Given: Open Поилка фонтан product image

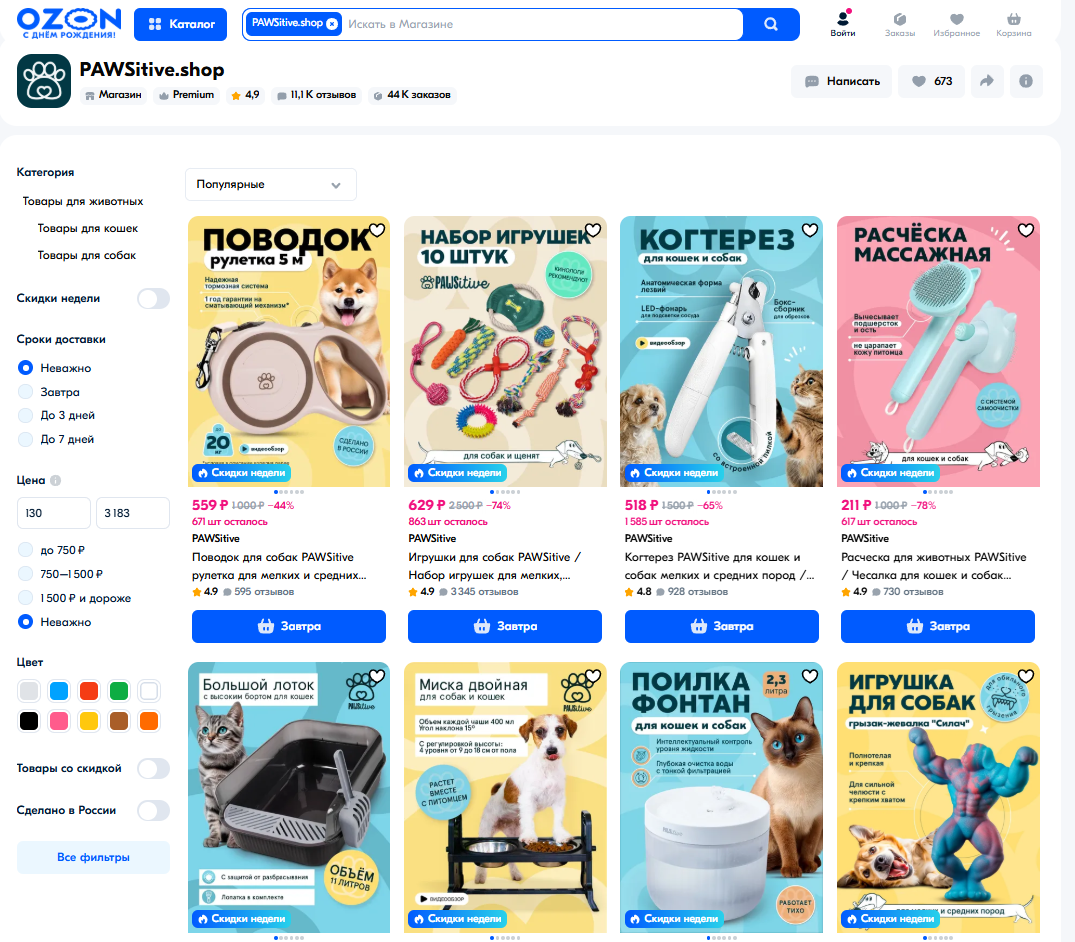Looking at the screenshot, I should 721,797.
